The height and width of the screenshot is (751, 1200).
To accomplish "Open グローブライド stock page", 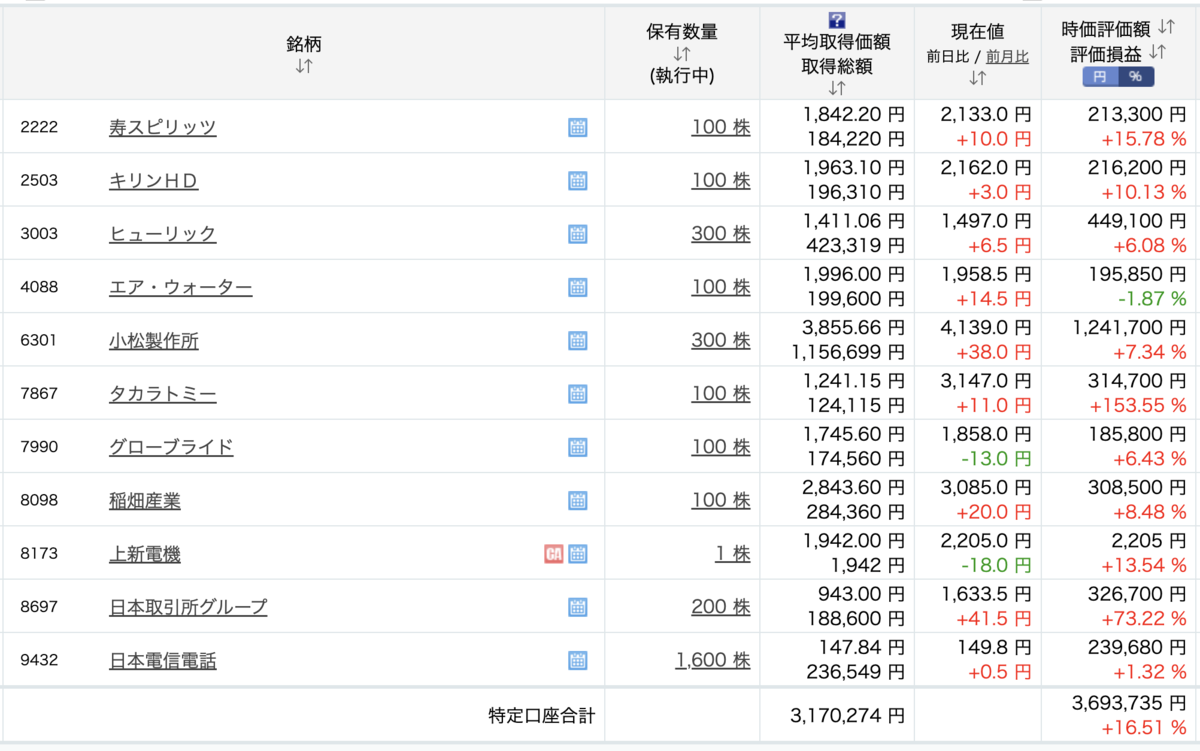I will 171,447.
